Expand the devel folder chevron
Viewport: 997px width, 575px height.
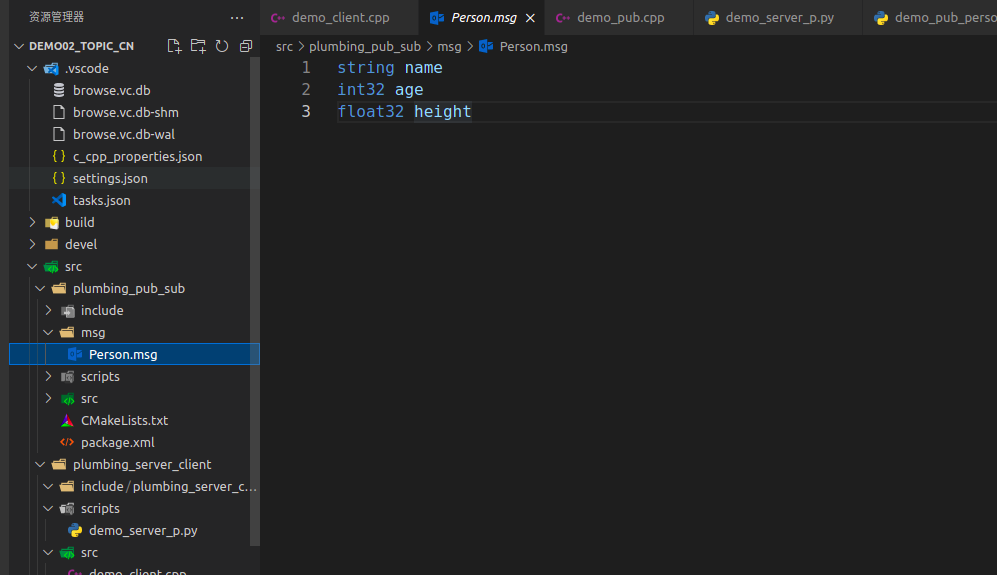[x=32, y=244]
